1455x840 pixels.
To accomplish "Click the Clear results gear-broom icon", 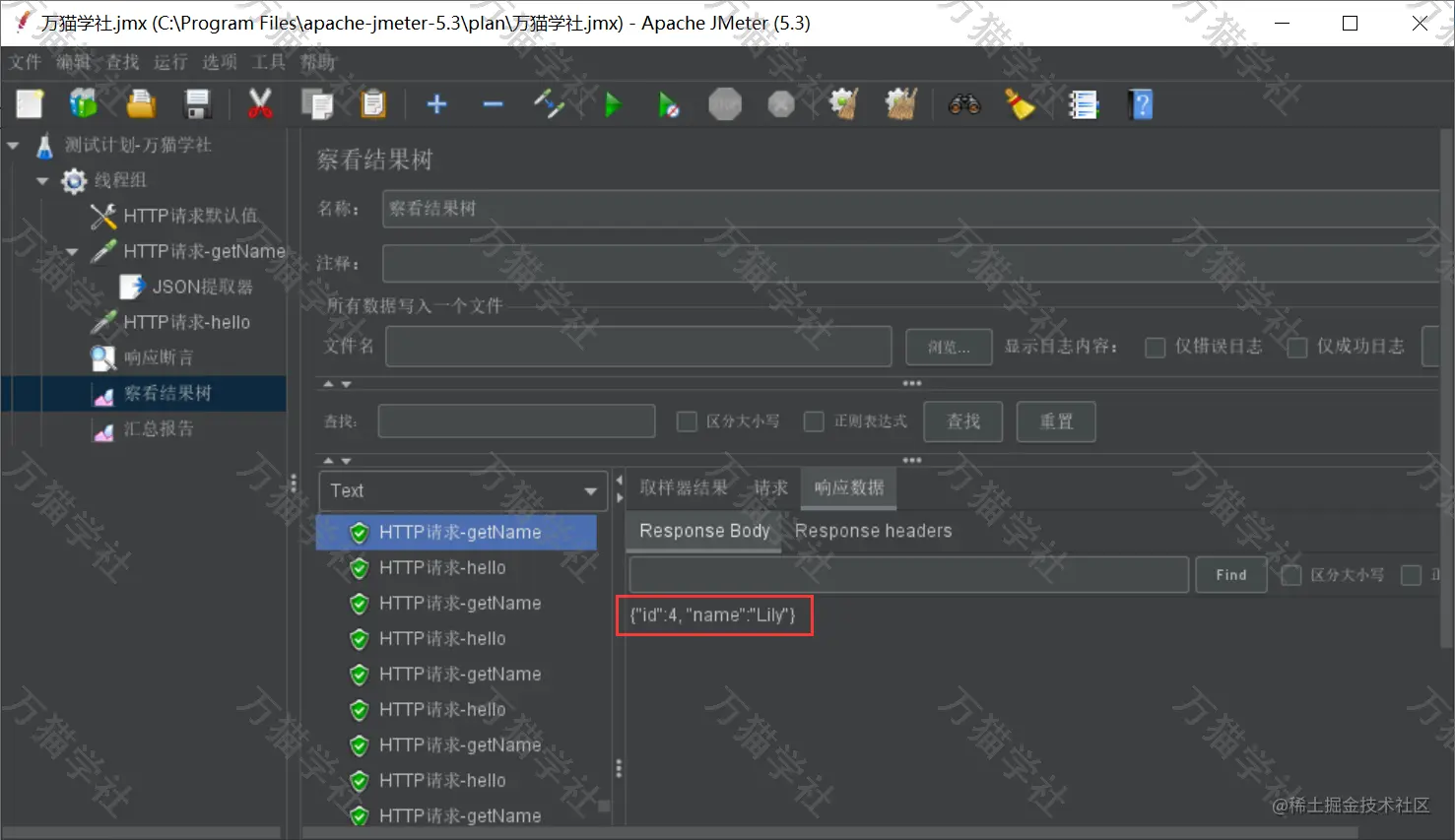I will tap(843, 103).
